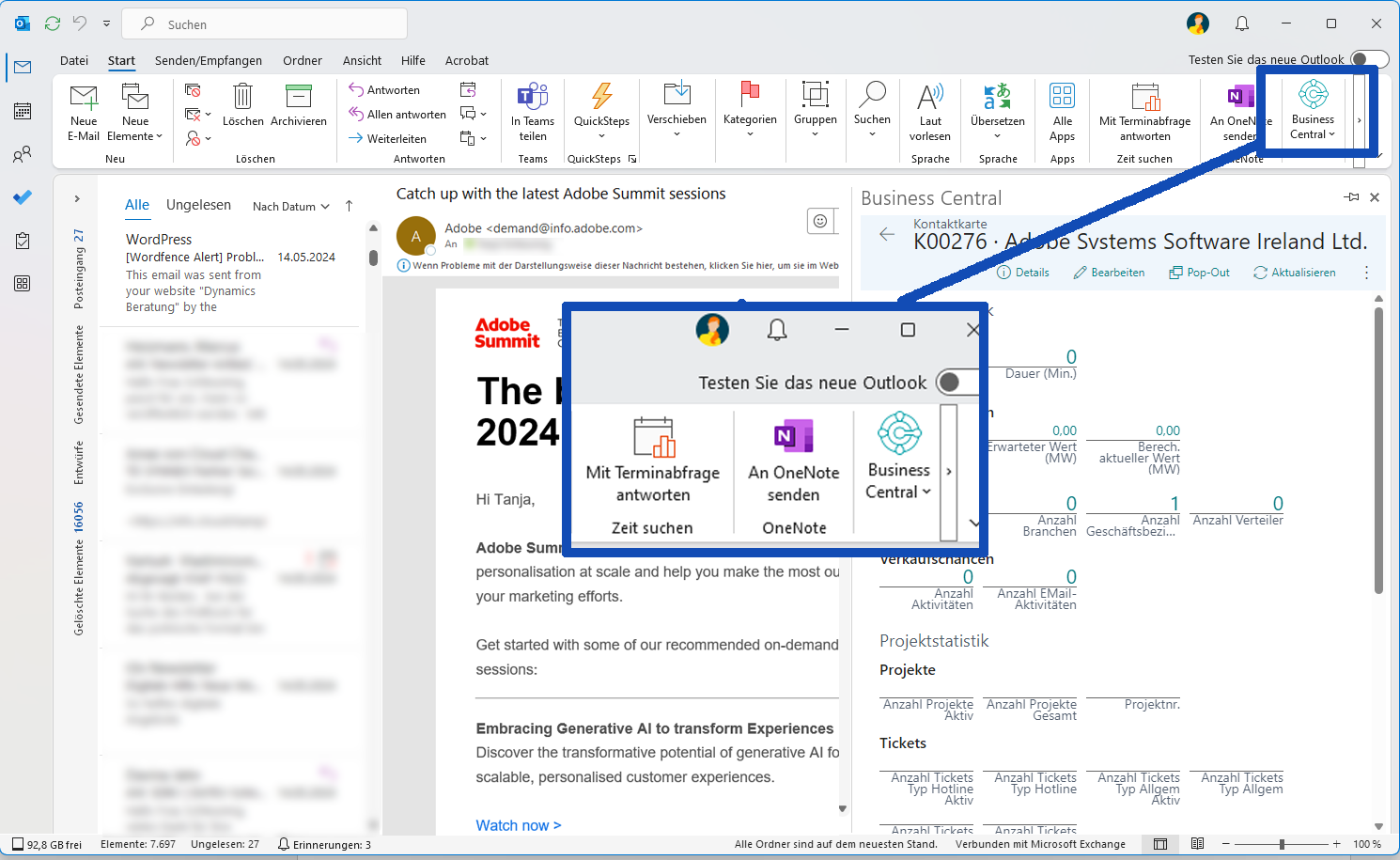
Task: Click Pop-Out in Business Central pane
Action: [1199, 273]
